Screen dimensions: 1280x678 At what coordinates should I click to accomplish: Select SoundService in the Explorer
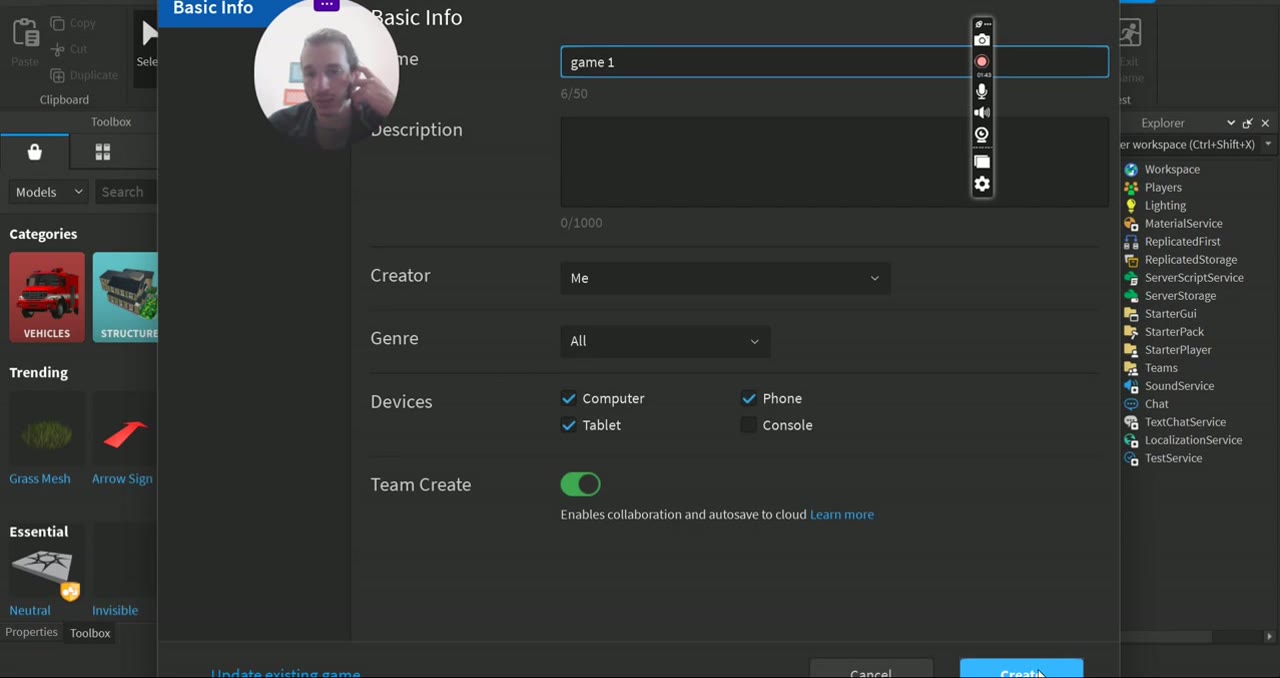(x=1179, y=385)
